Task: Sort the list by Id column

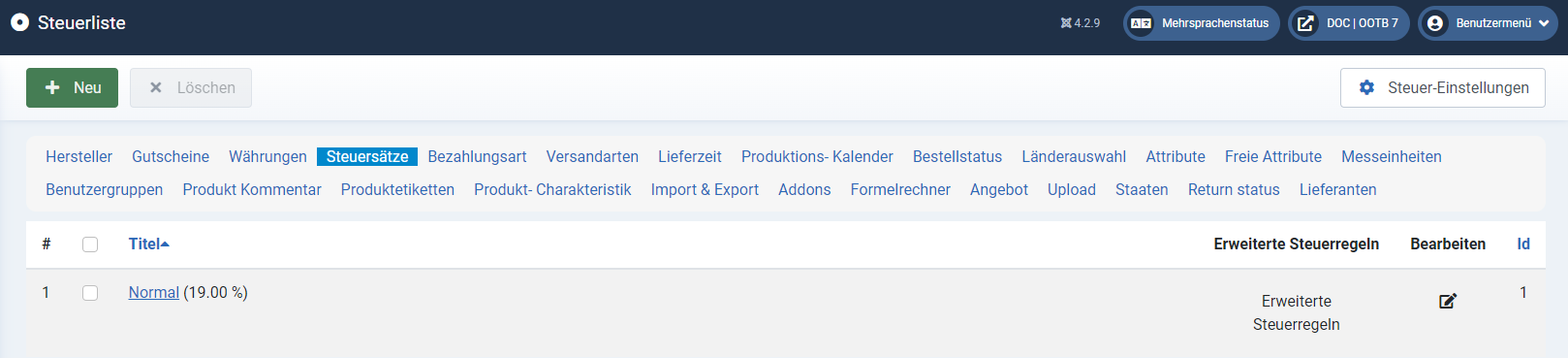Action: pyautogui.click(x=1523, y=244)
